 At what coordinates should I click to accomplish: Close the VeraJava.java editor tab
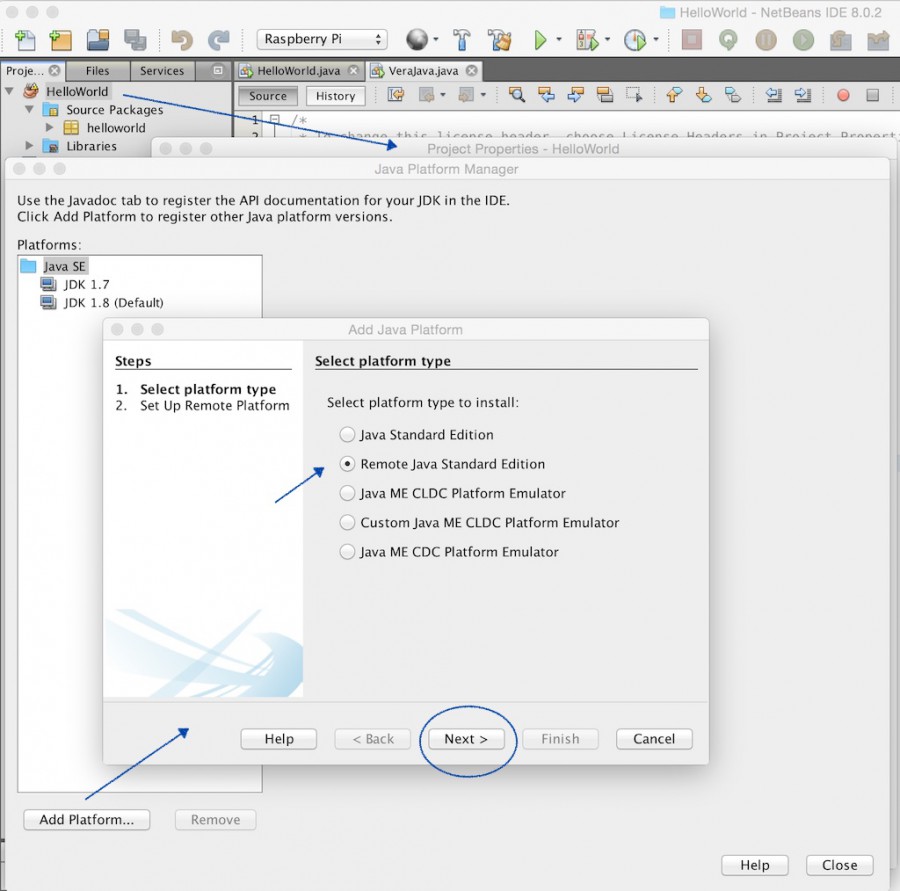pyautogui.click(x=471, y=71)
